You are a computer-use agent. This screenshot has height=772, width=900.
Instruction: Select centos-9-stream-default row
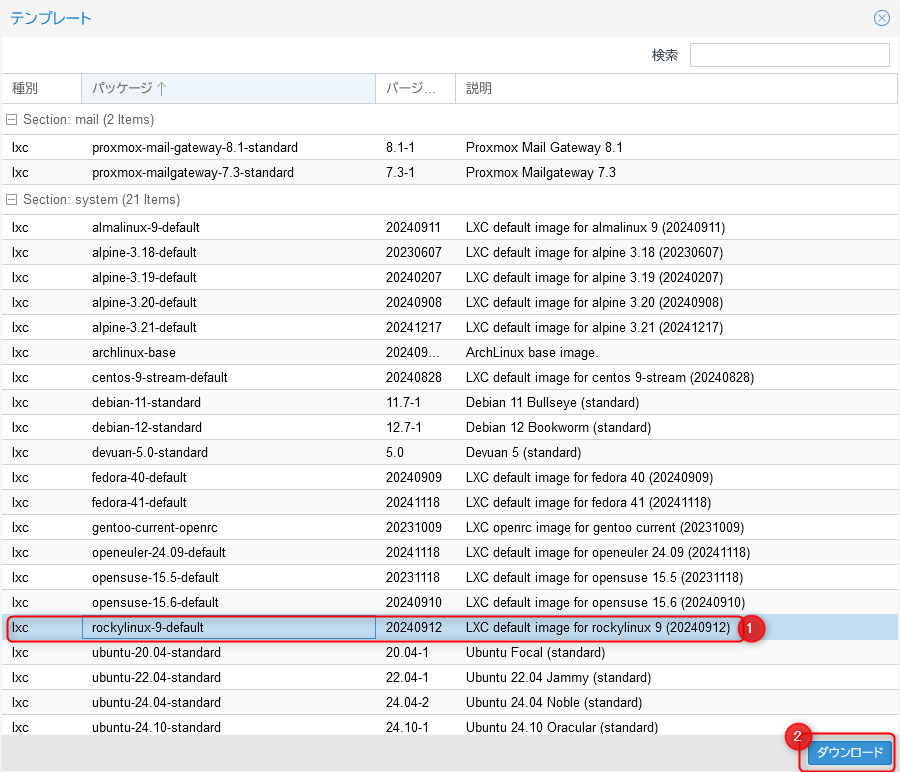[160, 377]
